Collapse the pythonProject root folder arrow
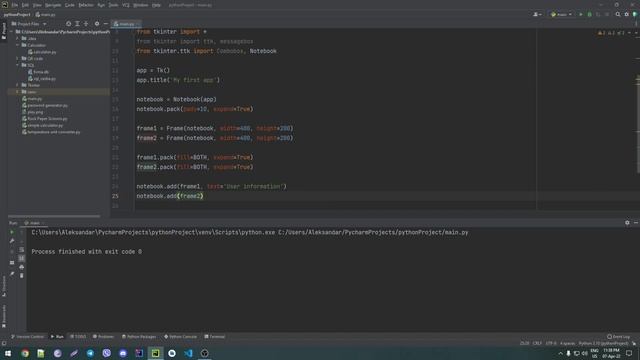This screenshot has width=640, height=360. [12, 31]
